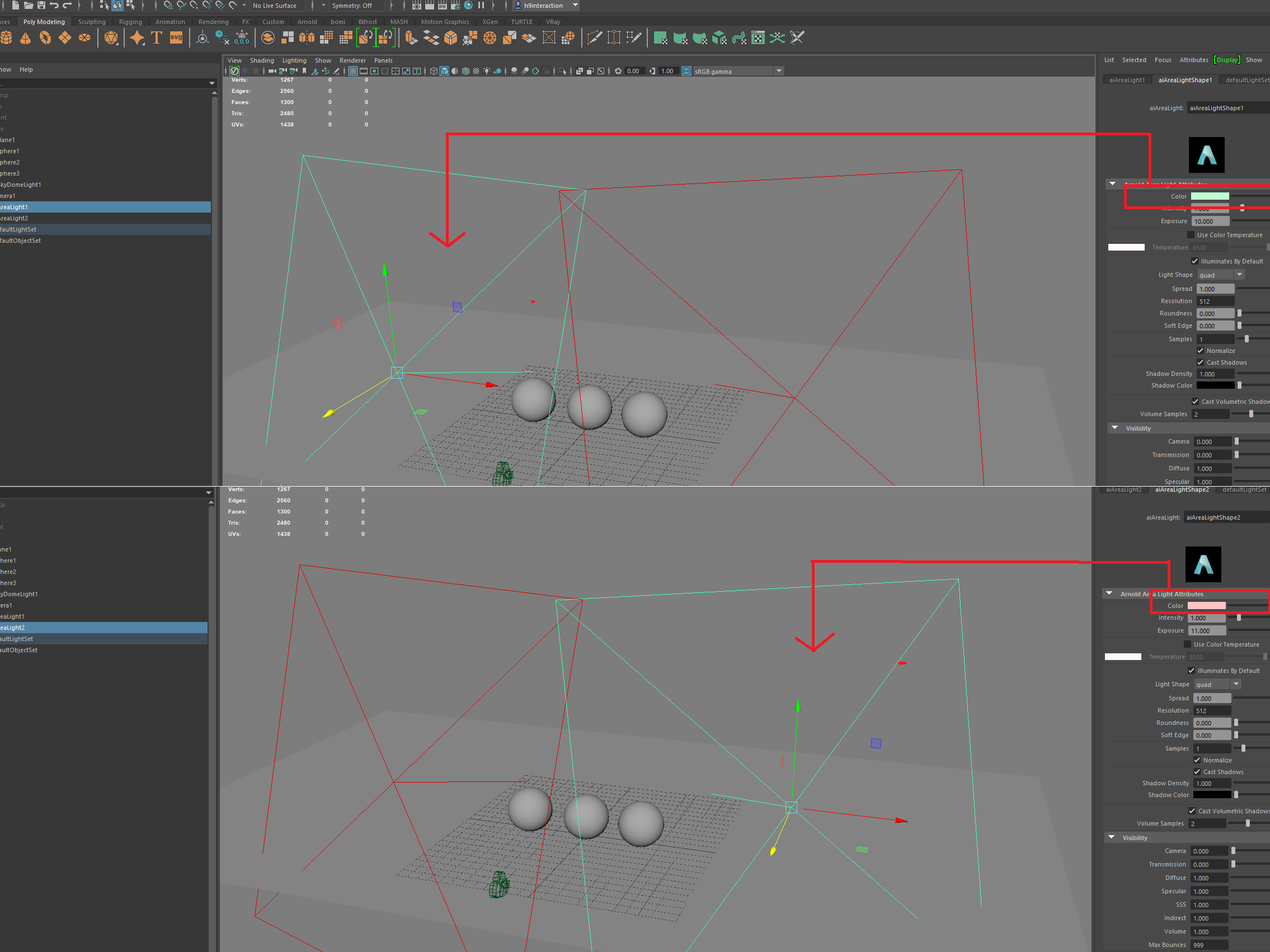Enable Use Color Temperature for aiAreaLightShape1

pyautogui.click(x=1191, y=235)
